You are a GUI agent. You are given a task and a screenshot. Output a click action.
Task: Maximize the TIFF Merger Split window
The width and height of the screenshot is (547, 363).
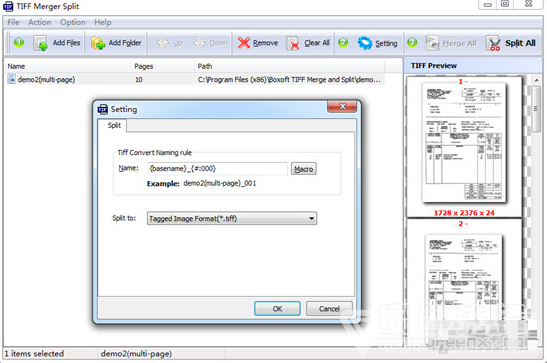[504, 4]
